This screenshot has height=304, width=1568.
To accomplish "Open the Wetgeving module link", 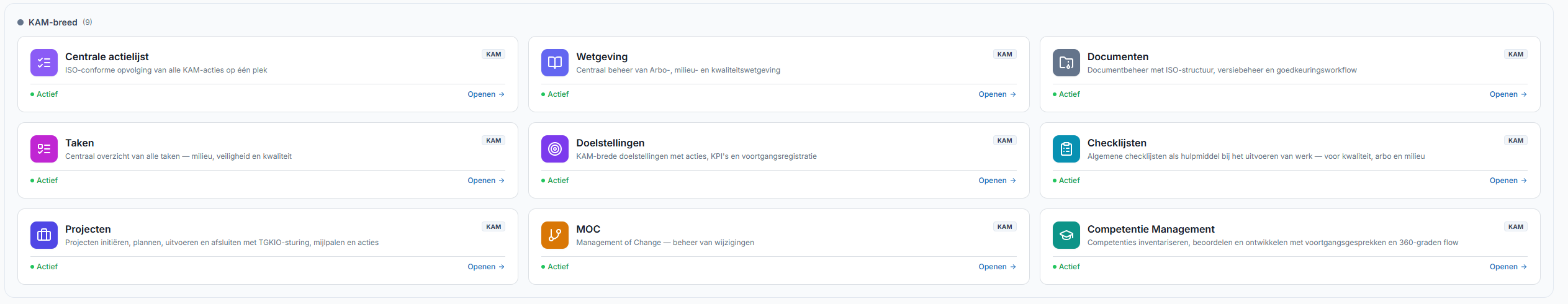I will [998, 94].
